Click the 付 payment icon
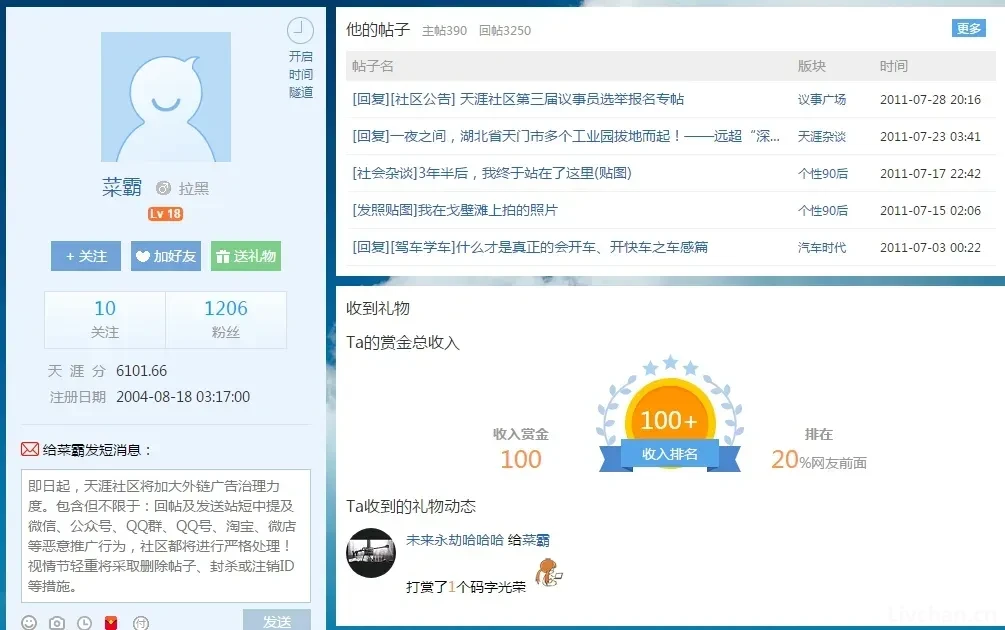 tap(140, 622)
